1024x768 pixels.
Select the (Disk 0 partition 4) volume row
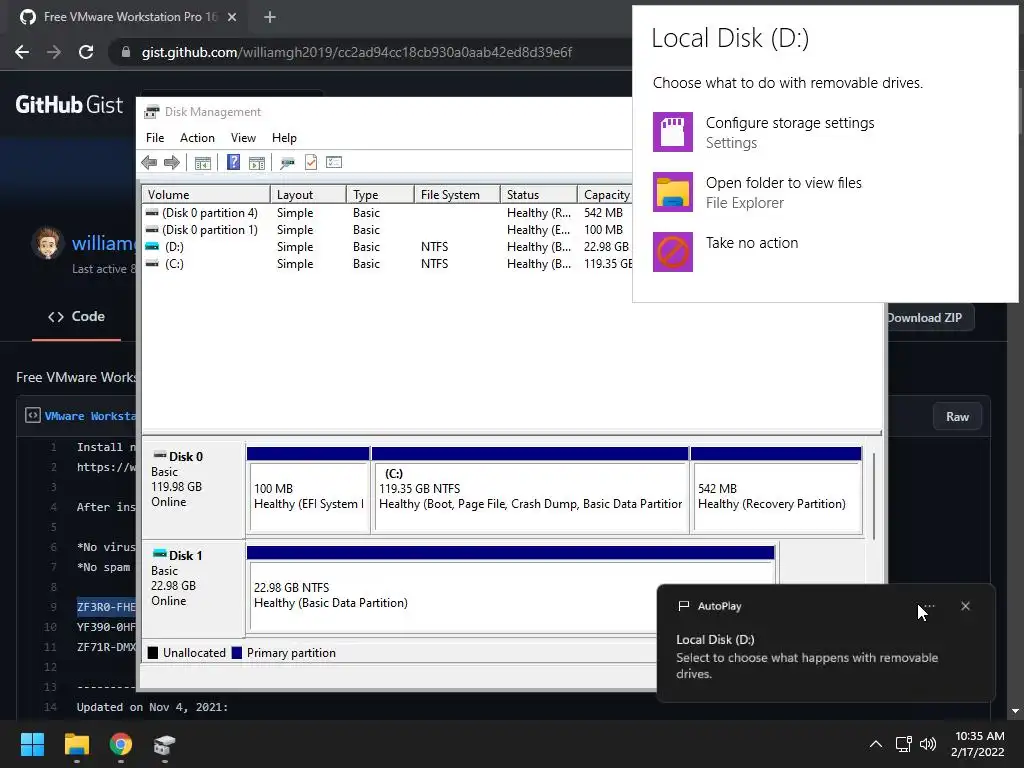click(x=387, y=213)
